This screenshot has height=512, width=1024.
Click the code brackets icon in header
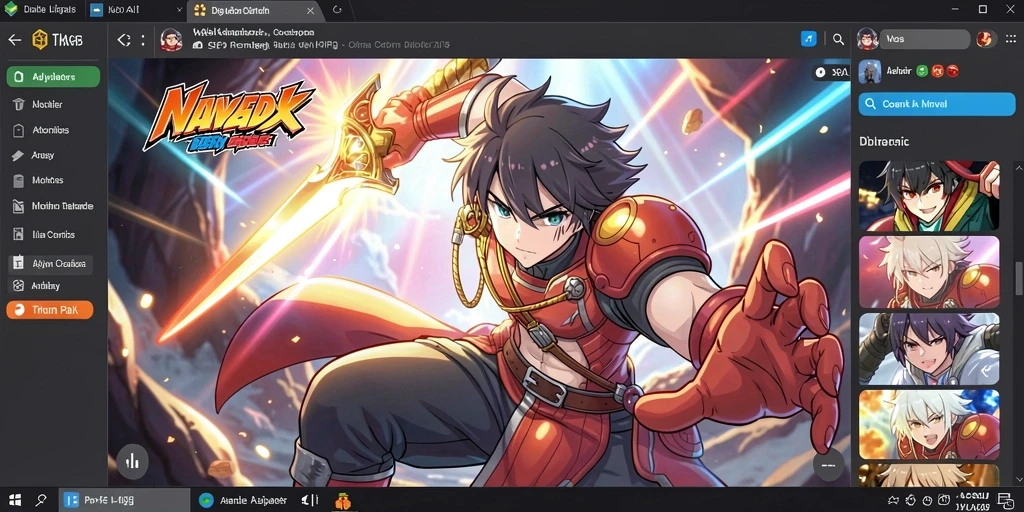coord(123,40)
